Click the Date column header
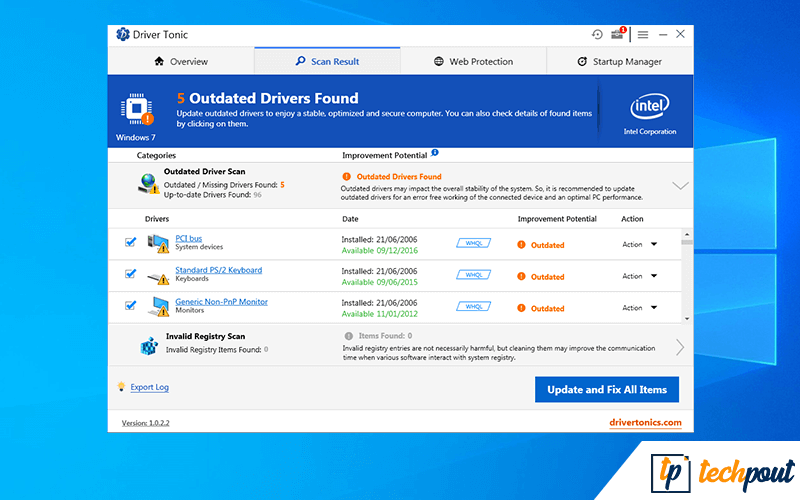Image resolution: width=800 pixels, height=500 pixels. click(x=350, y=219)
